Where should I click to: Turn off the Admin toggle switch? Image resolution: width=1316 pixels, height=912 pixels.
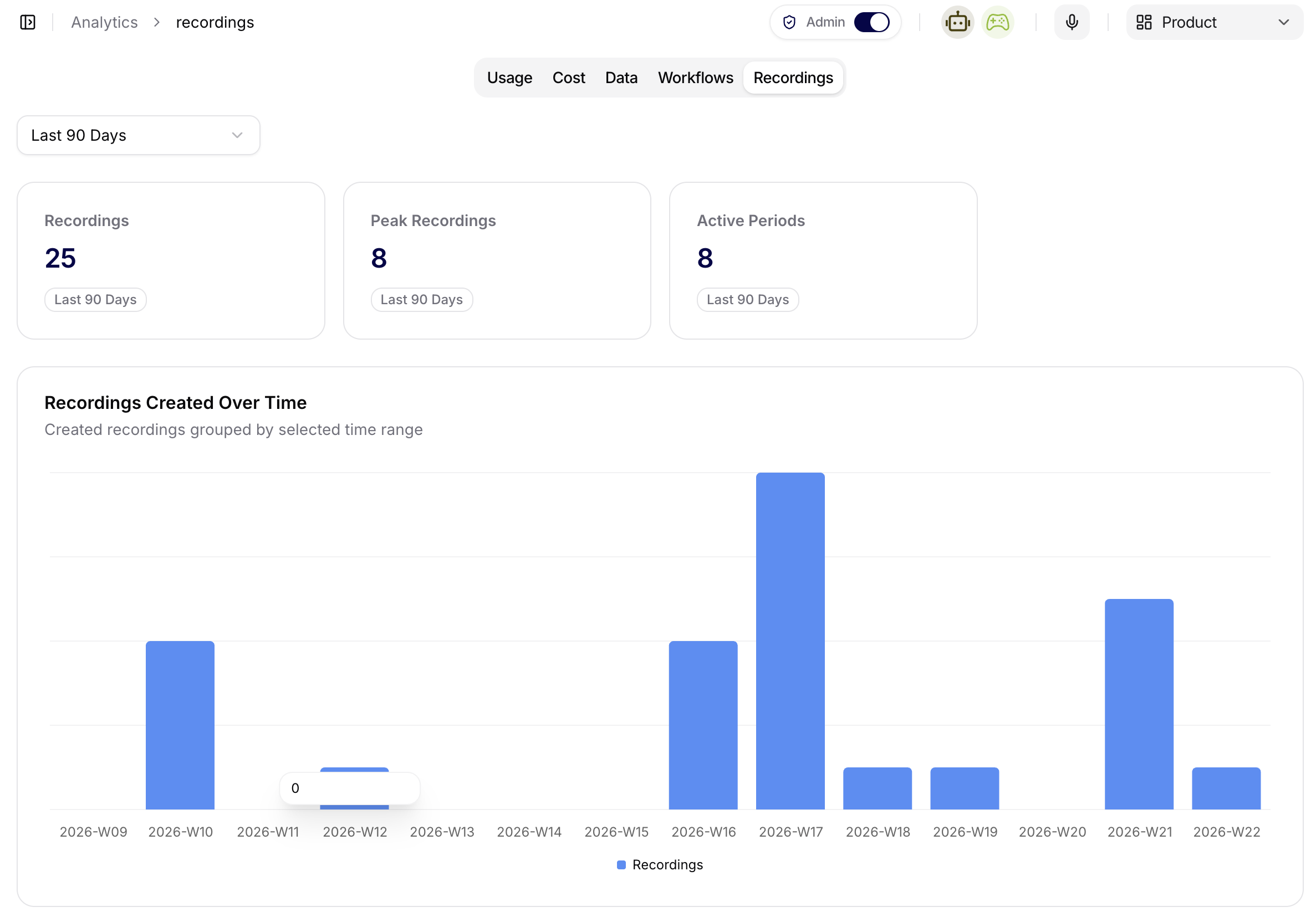coord(872,22)
